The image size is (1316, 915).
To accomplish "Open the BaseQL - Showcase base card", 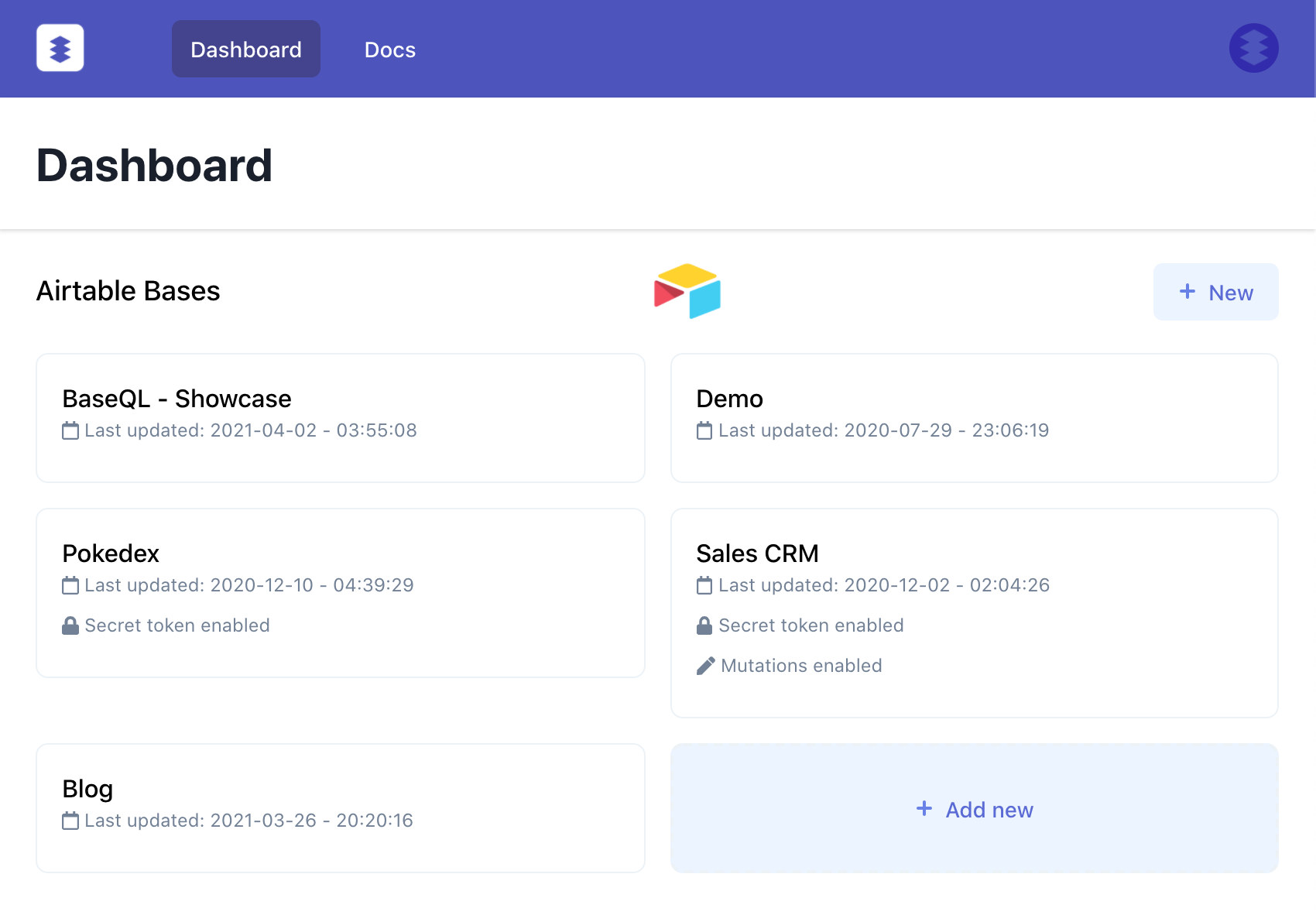I will (x=340, y=418).
